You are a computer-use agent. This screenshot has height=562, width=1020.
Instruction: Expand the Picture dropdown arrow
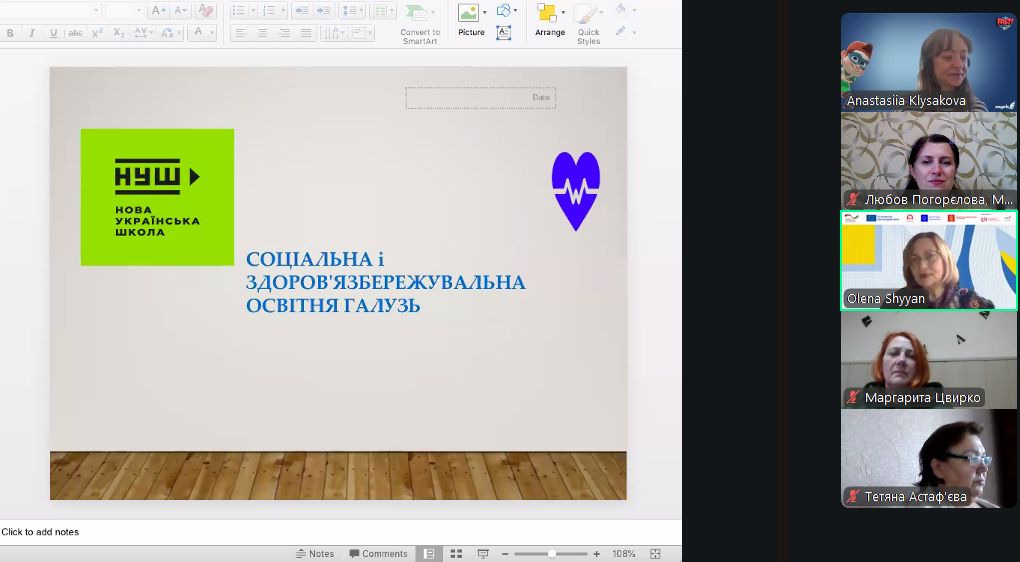[485, 13]
